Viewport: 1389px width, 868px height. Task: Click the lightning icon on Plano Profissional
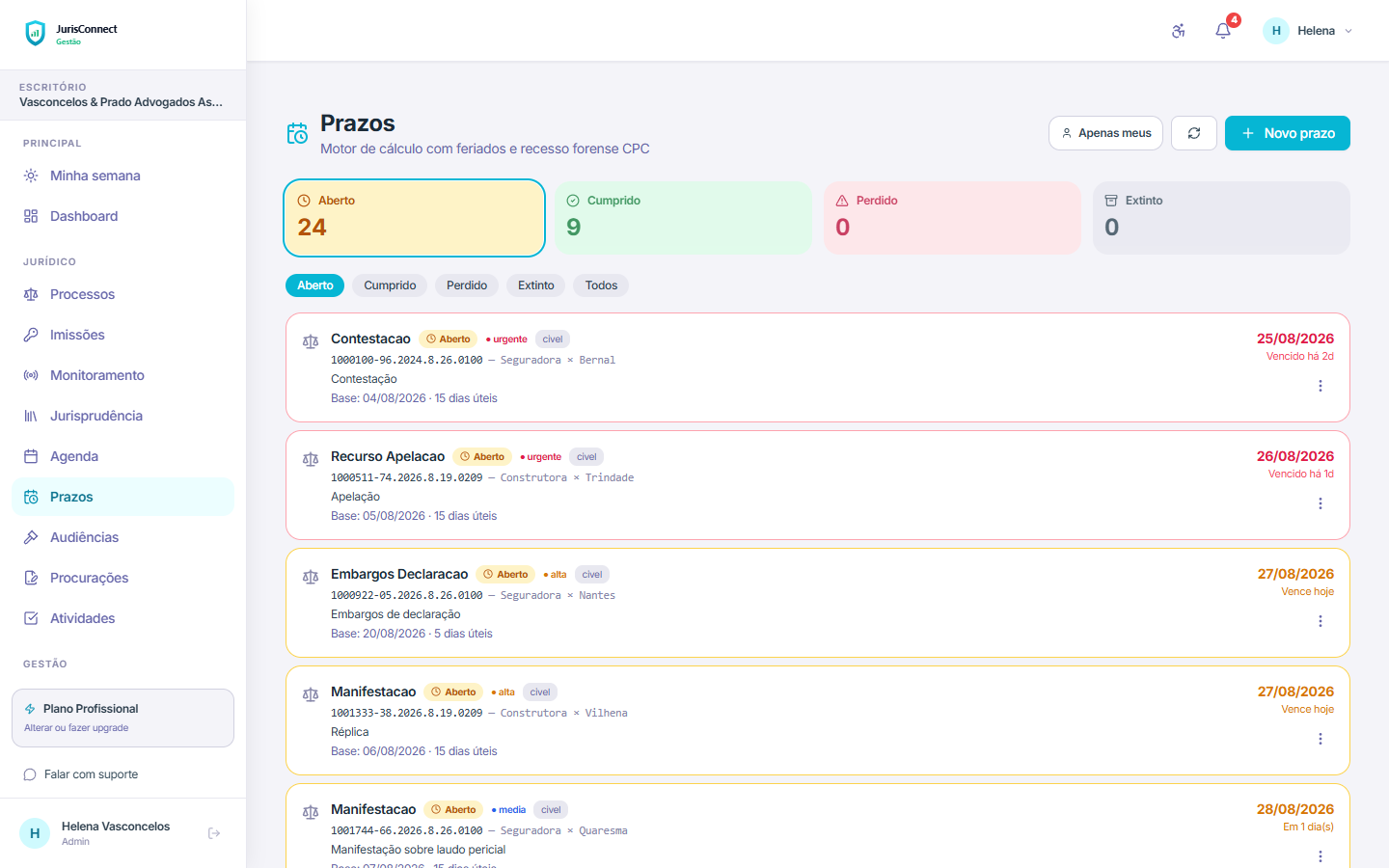coord(30,709)
